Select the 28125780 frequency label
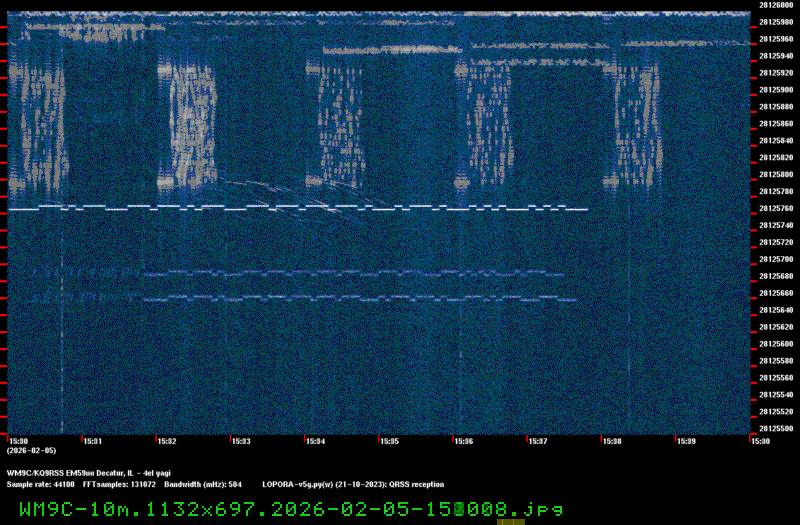 coord(776,191)
